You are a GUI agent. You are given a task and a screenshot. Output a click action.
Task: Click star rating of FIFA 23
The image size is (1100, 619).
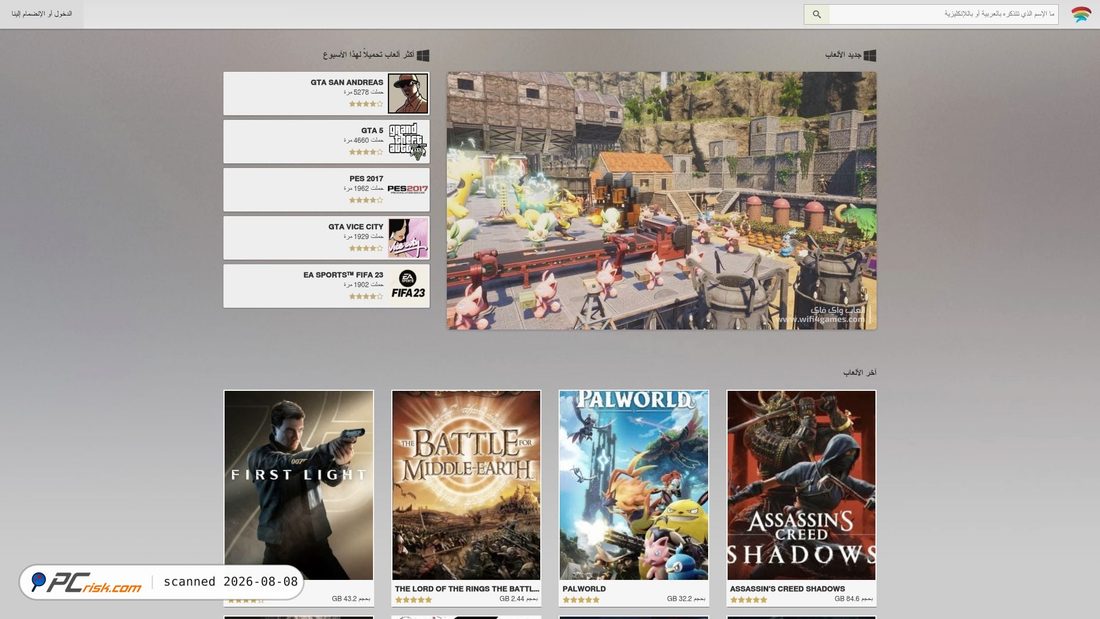tap(366, 296)
